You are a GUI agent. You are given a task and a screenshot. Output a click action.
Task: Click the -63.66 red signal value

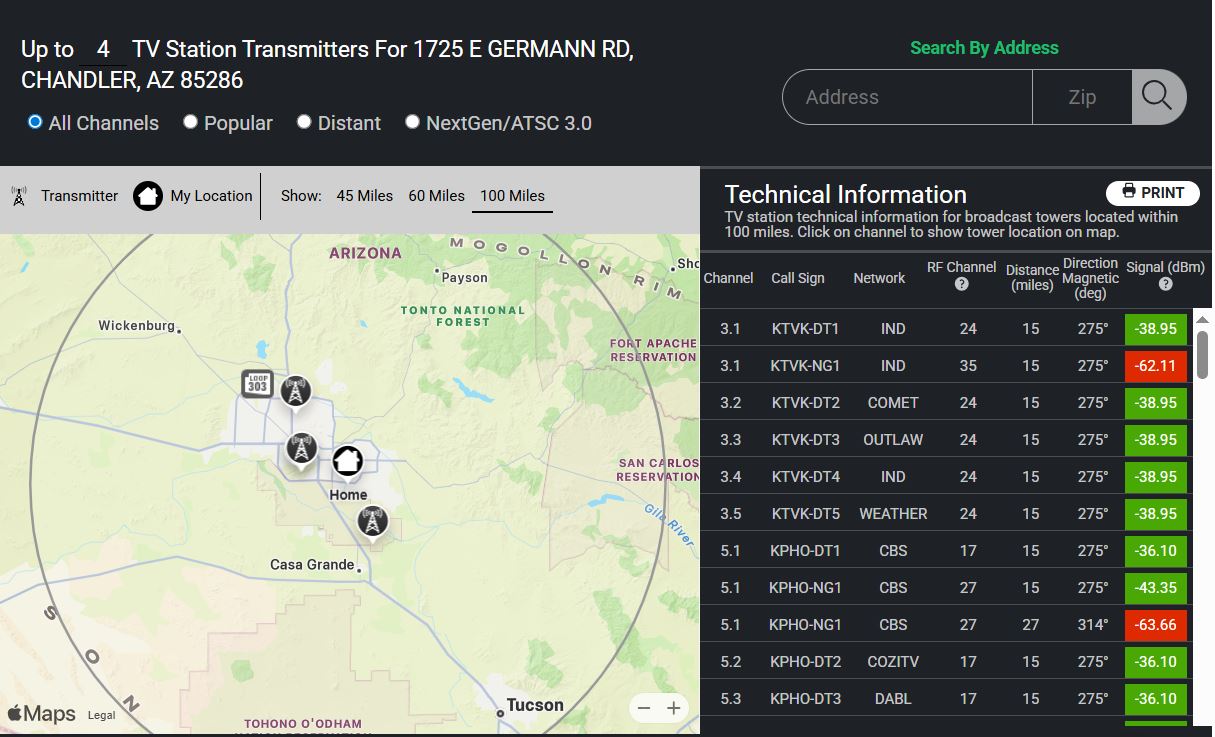[x=1156, y=624]
